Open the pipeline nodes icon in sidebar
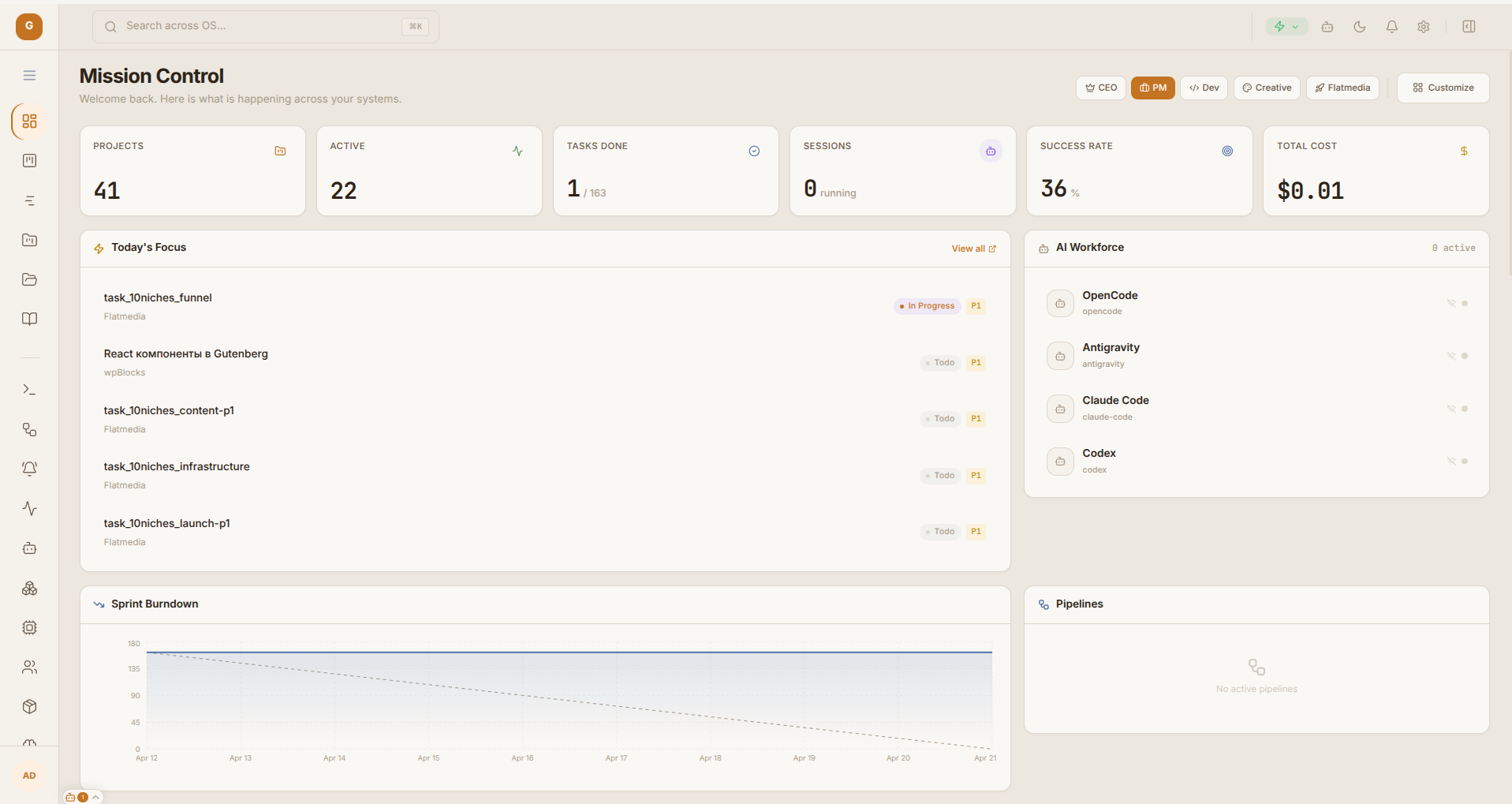Screen dimensions: 1512x804 (29, 429)
